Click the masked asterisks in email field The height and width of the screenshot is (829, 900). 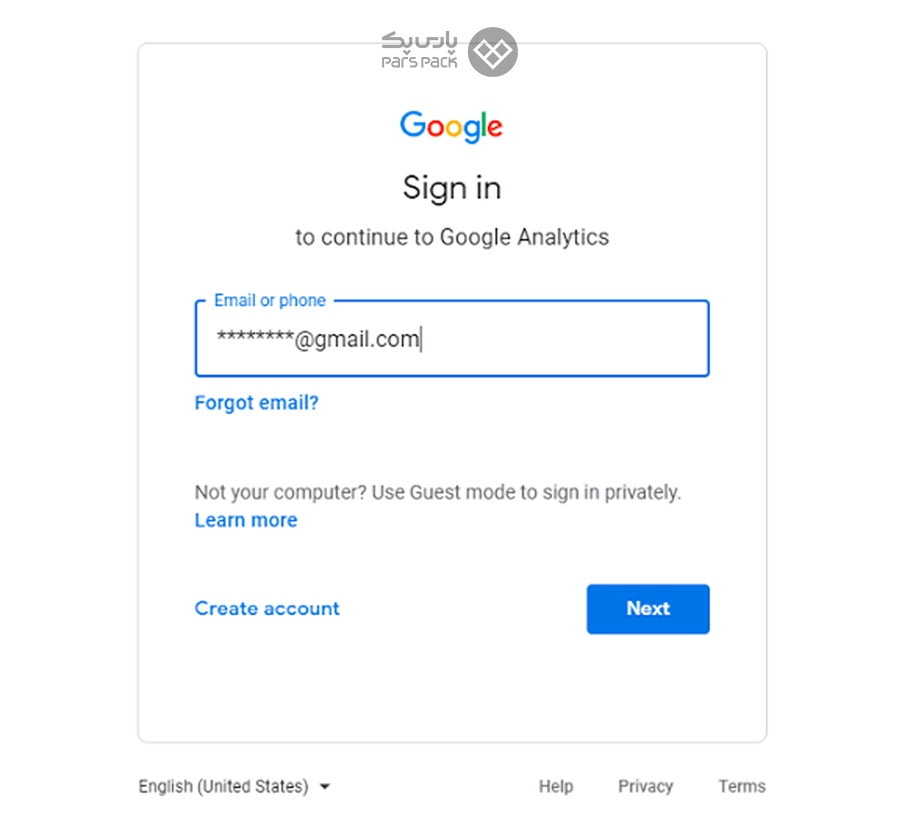coord(255,335)
